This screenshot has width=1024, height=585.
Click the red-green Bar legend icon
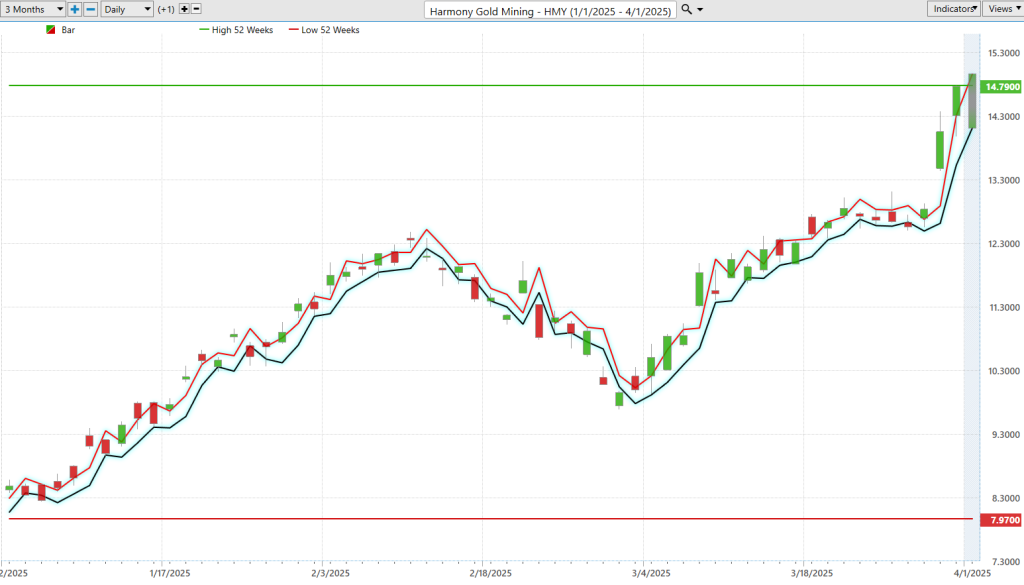51,30
